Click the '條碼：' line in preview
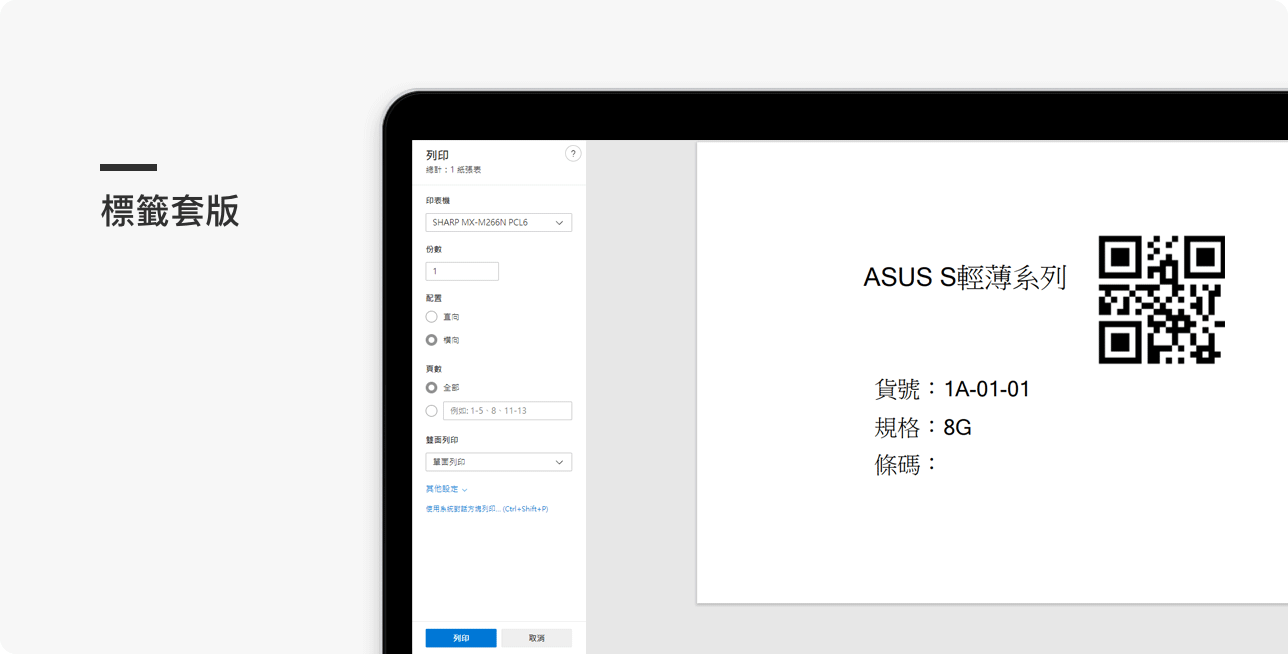 (x=907, y=464)
